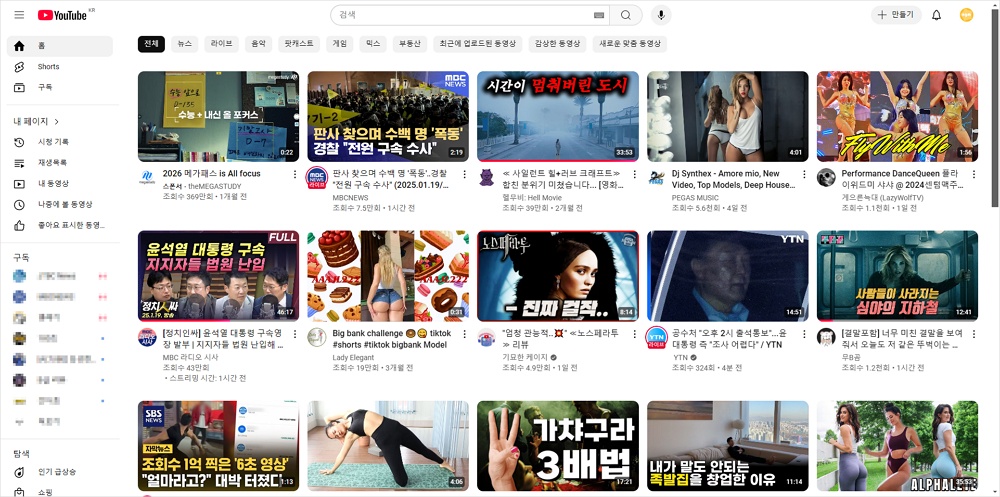Select the 음악 filter chip
Screen dimensions: 1000x497
pos(258,44)
